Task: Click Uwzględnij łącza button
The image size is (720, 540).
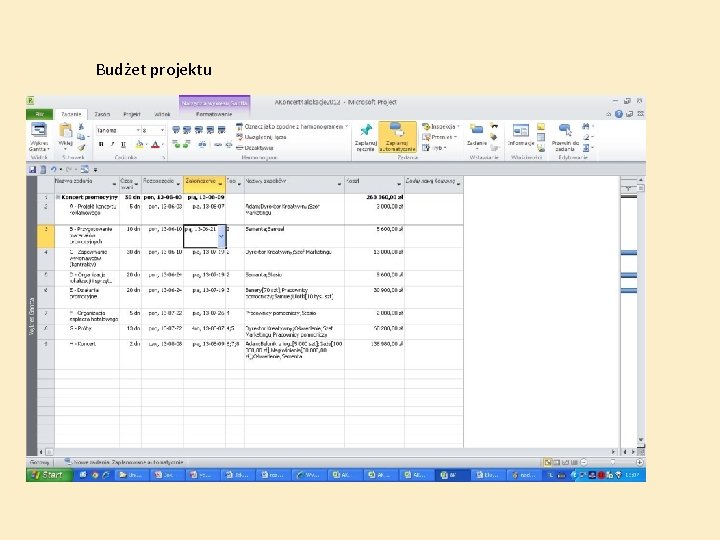Action: coord(261,137)
